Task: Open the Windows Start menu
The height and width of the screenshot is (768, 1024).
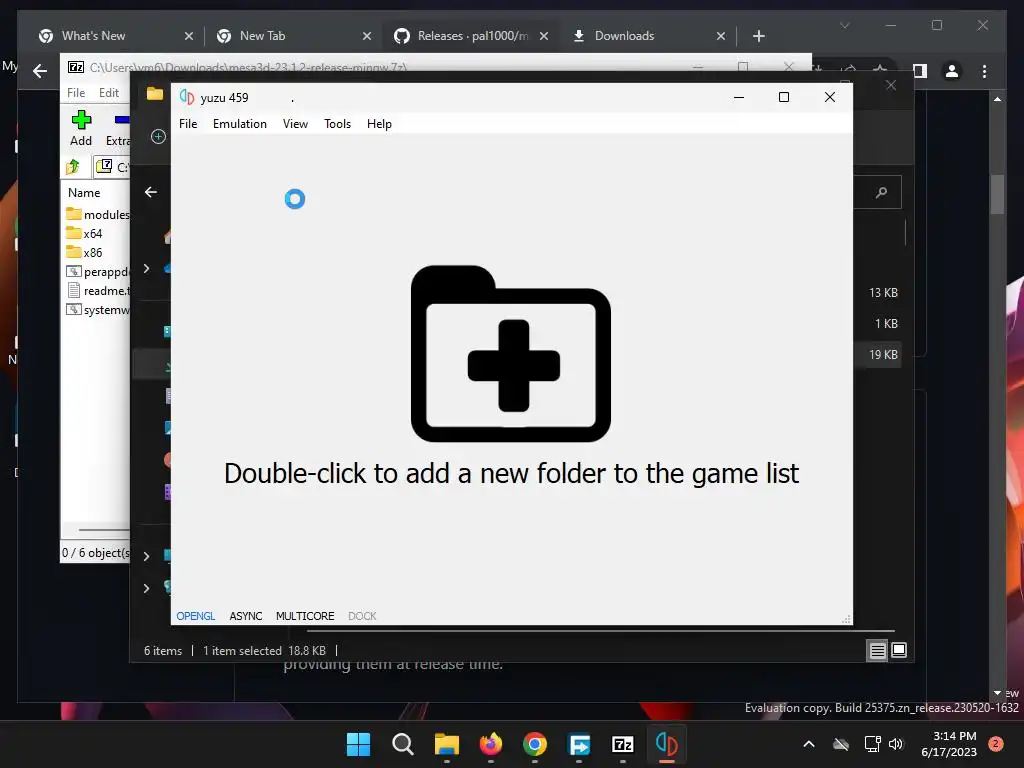Action: click(358, 744)
